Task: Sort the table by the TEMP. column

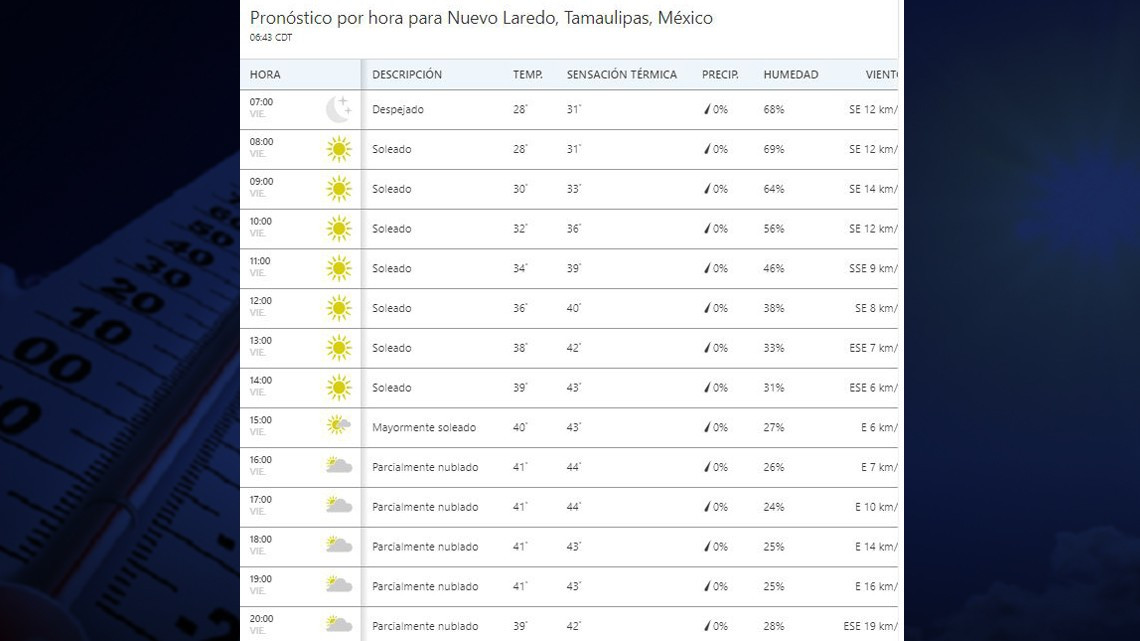Action: point(527,74)
